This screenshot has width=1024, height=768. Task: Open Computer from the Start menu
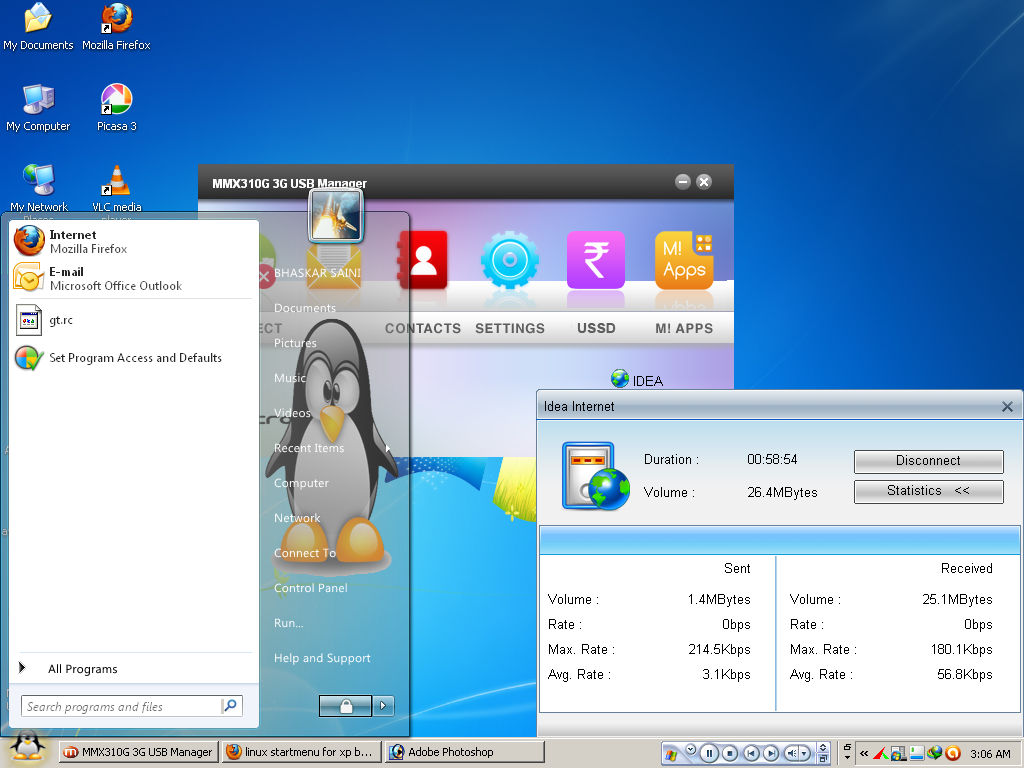301,483
